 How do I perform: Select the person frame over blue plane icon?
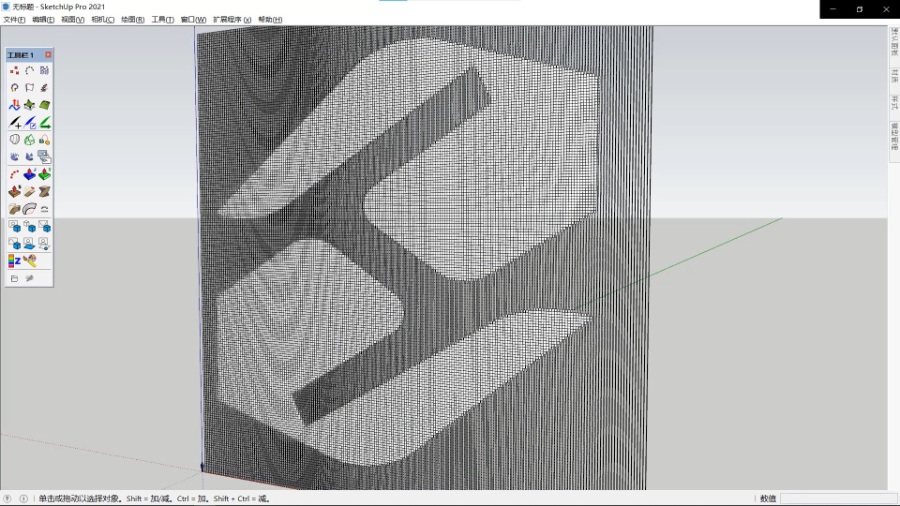click(x=29, y=244)
